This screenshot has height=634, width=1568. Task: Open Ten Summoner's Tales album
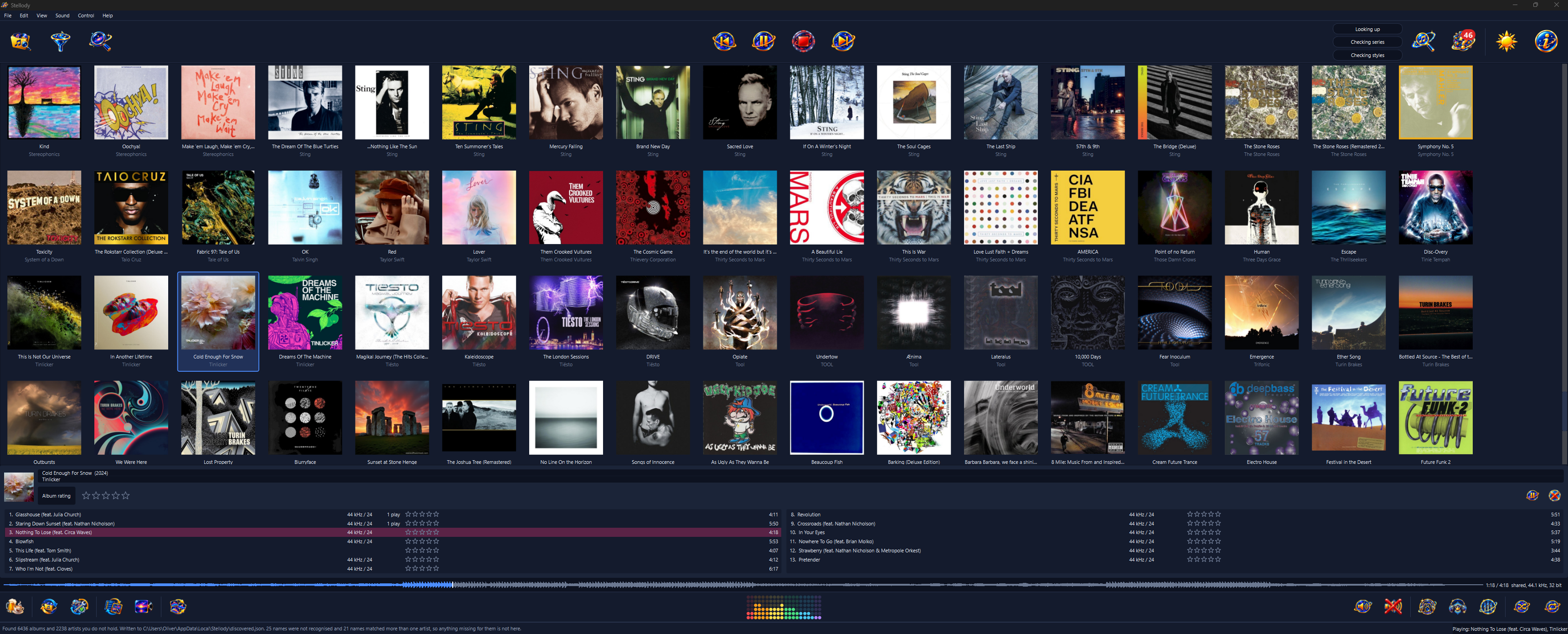[x=479, y=110]
